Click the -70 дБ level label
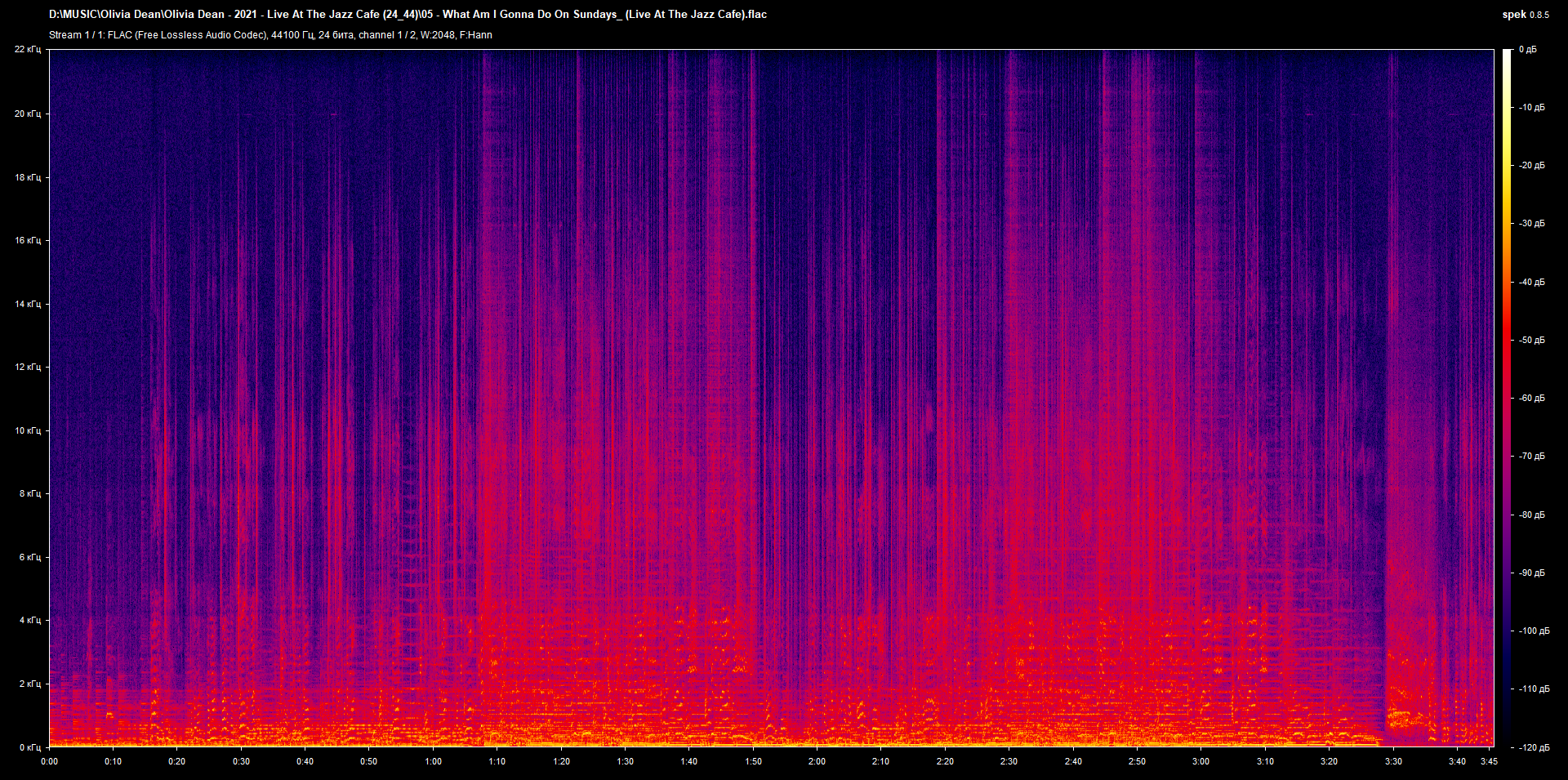Viewport: 1568px width, 780px height. (1531, 457)
